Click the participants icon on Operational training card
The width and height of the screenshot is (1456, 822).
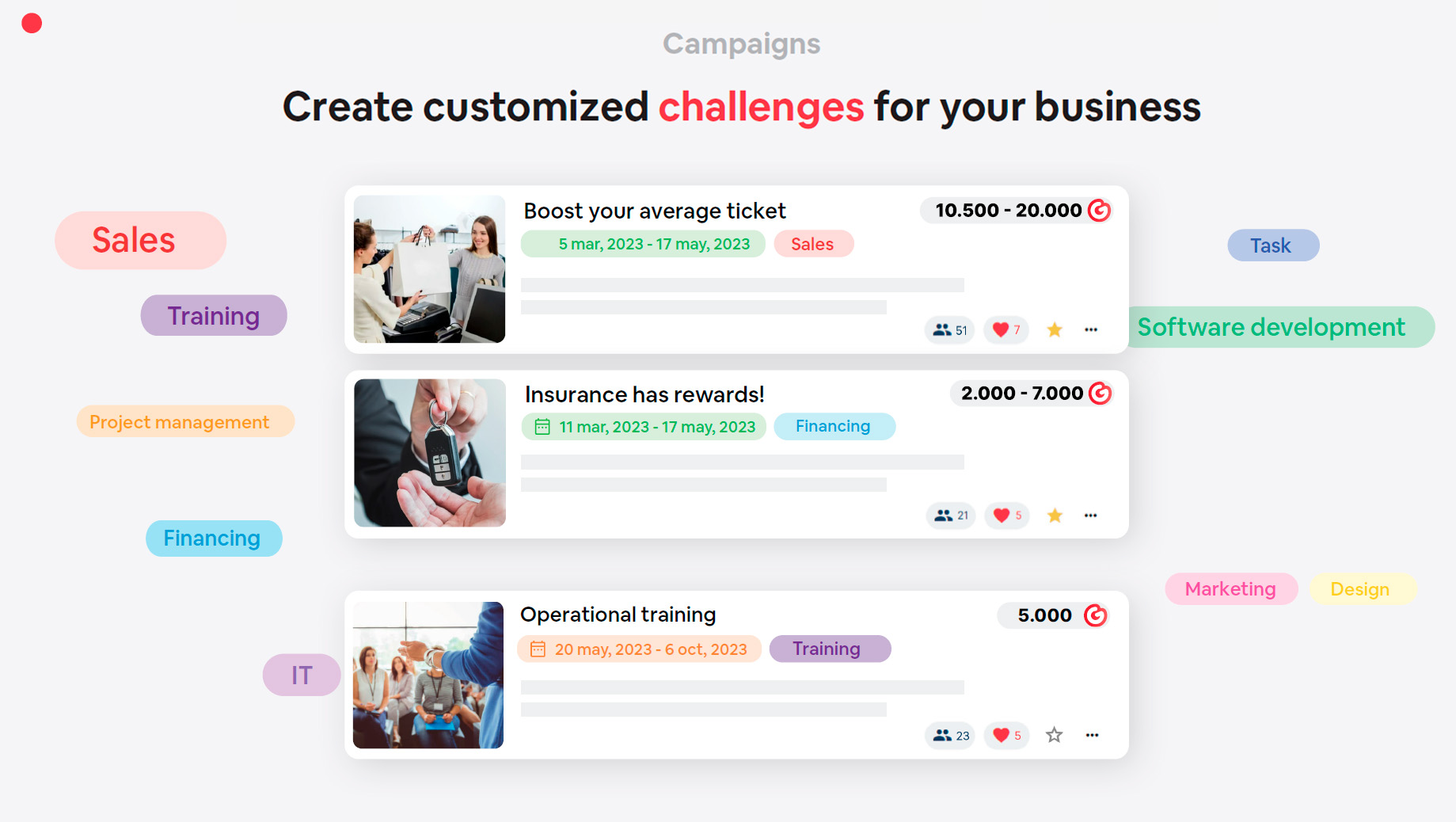pos(942,736)
